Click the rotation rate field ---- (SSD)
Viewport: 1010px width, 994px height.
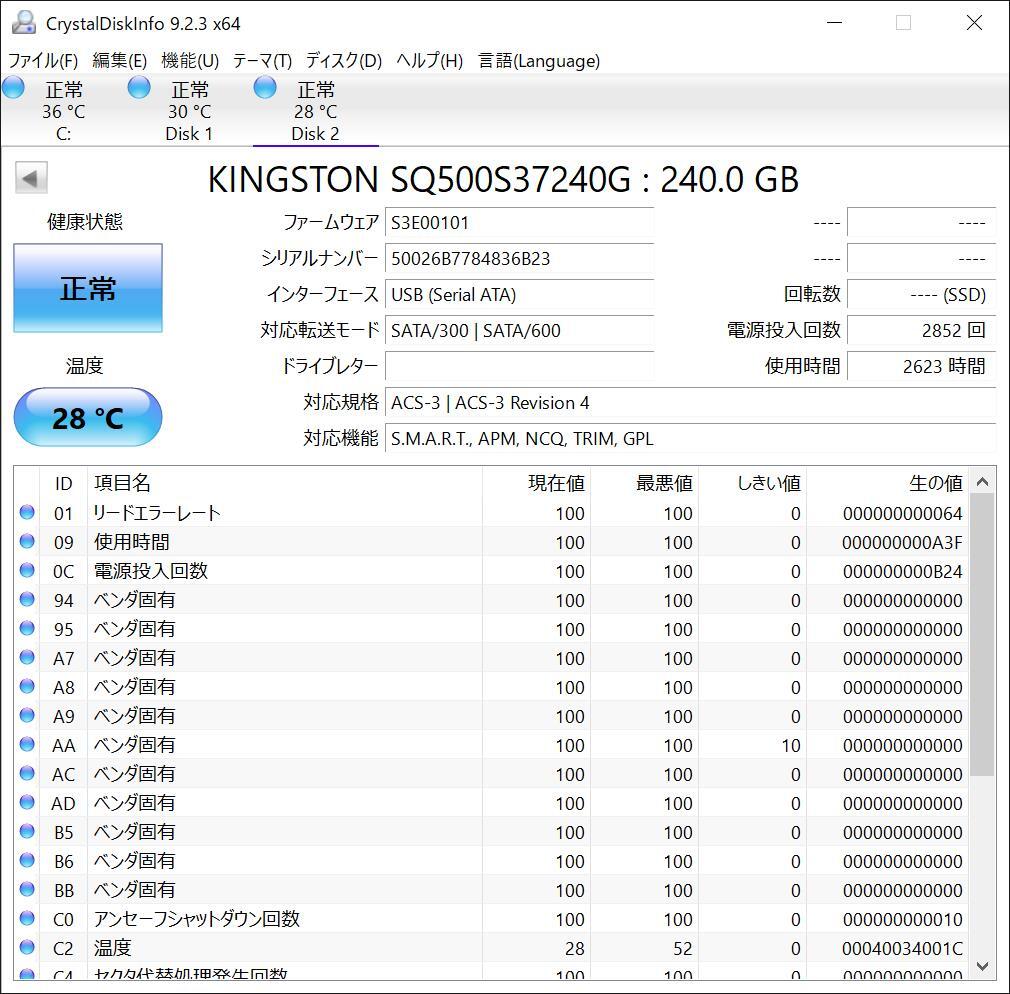click(x=922, y=295)
